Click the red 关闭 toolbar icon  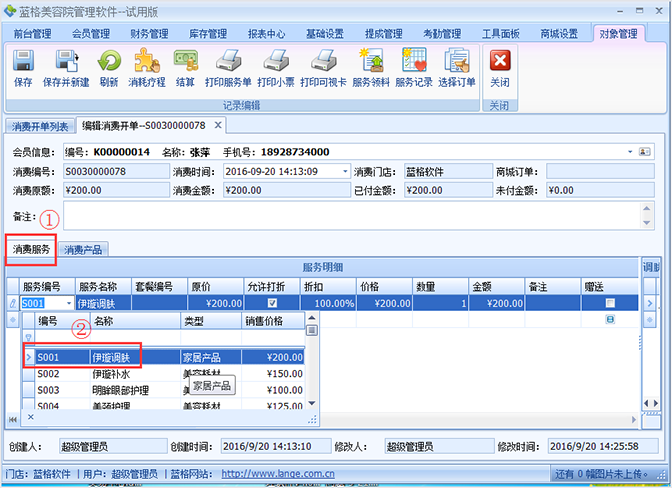point(500,60)
